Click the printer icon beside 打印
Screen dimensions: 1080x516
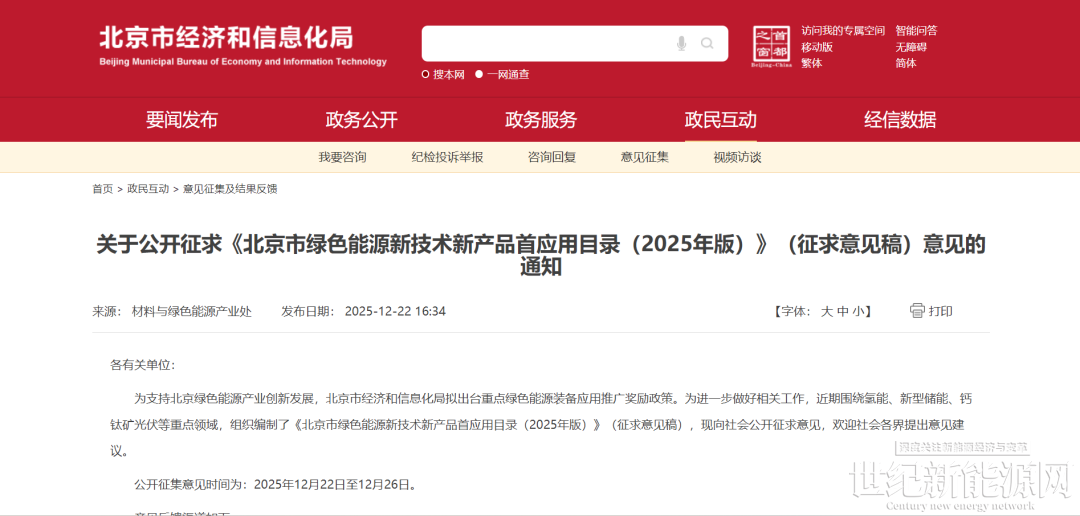pos(917,311)
